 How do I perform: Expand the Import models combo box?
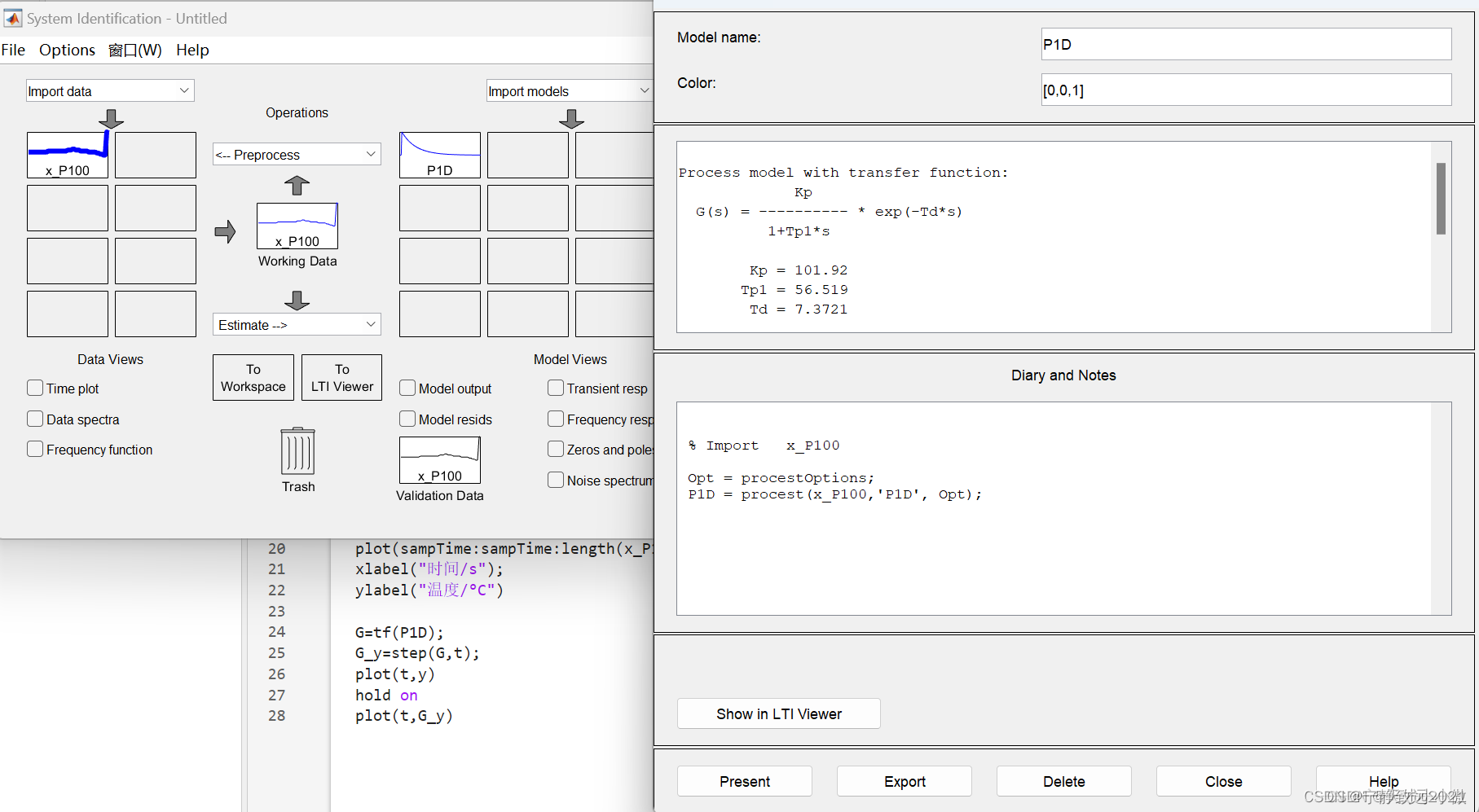pos(569,90)
